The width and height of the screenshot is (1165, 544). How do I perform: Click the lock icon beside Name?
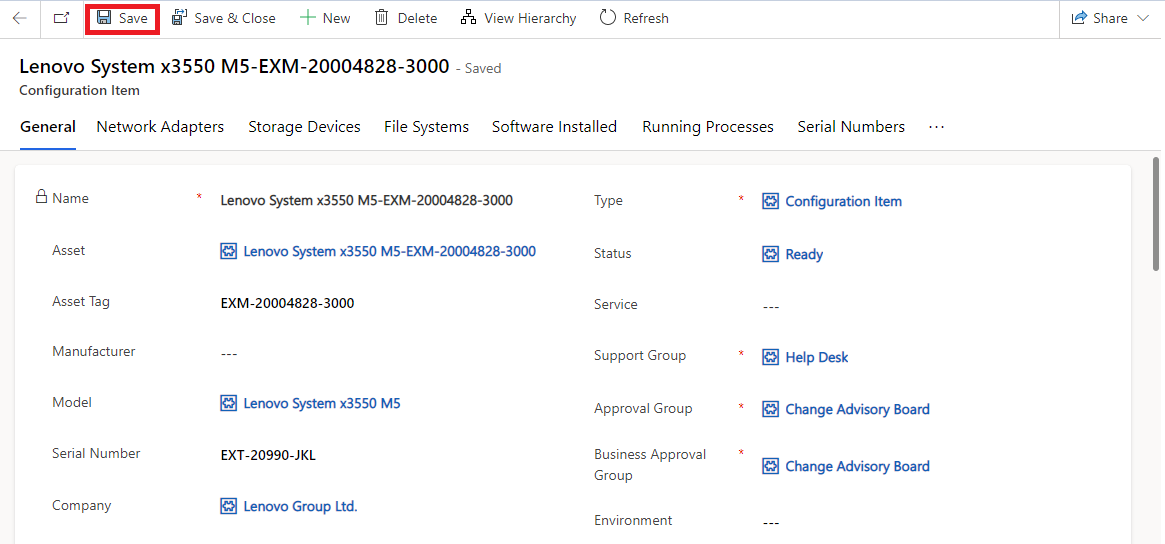[42, 198]
